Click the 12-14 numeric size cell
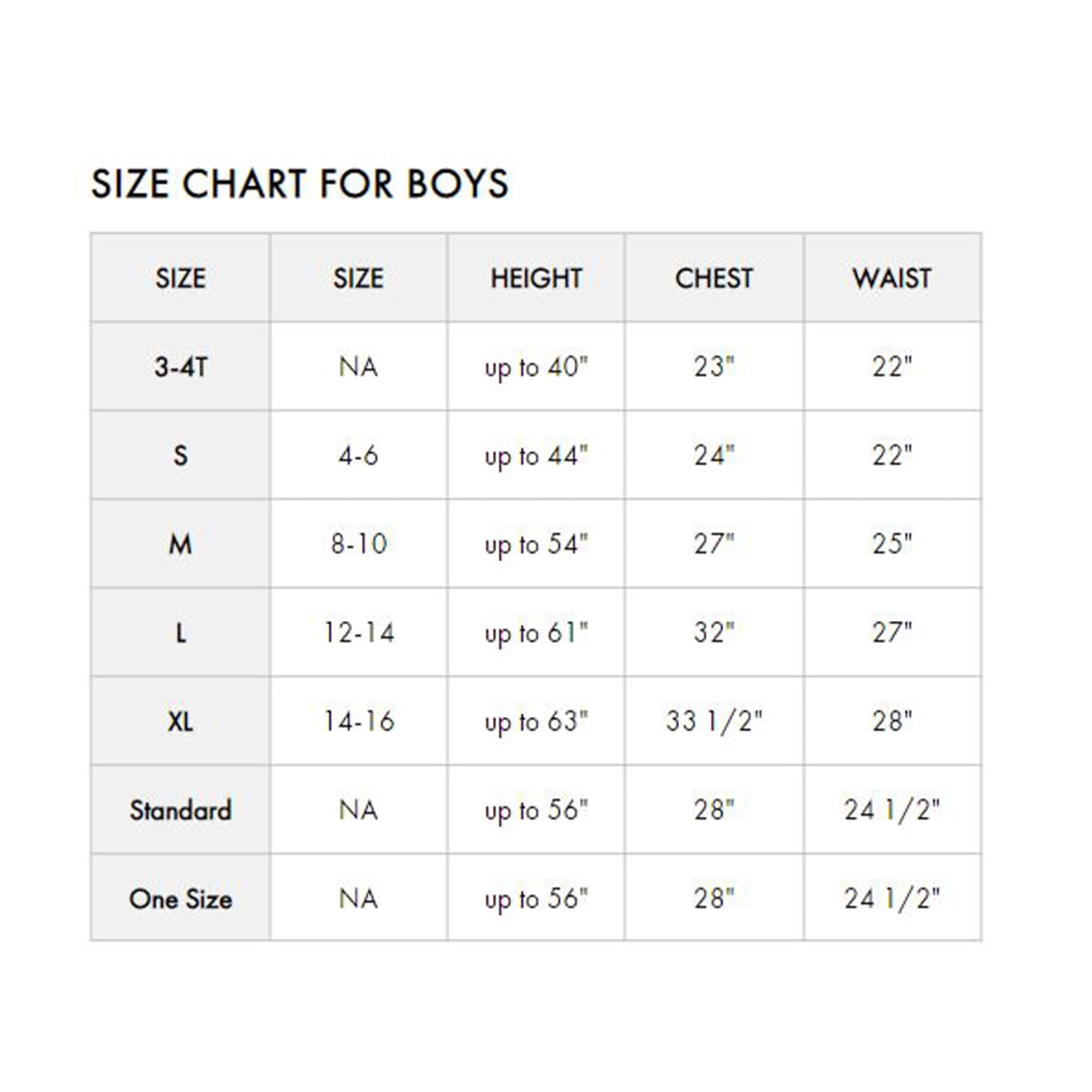This screenshot has width=1092, height=1092. click(x=358, y=632)
